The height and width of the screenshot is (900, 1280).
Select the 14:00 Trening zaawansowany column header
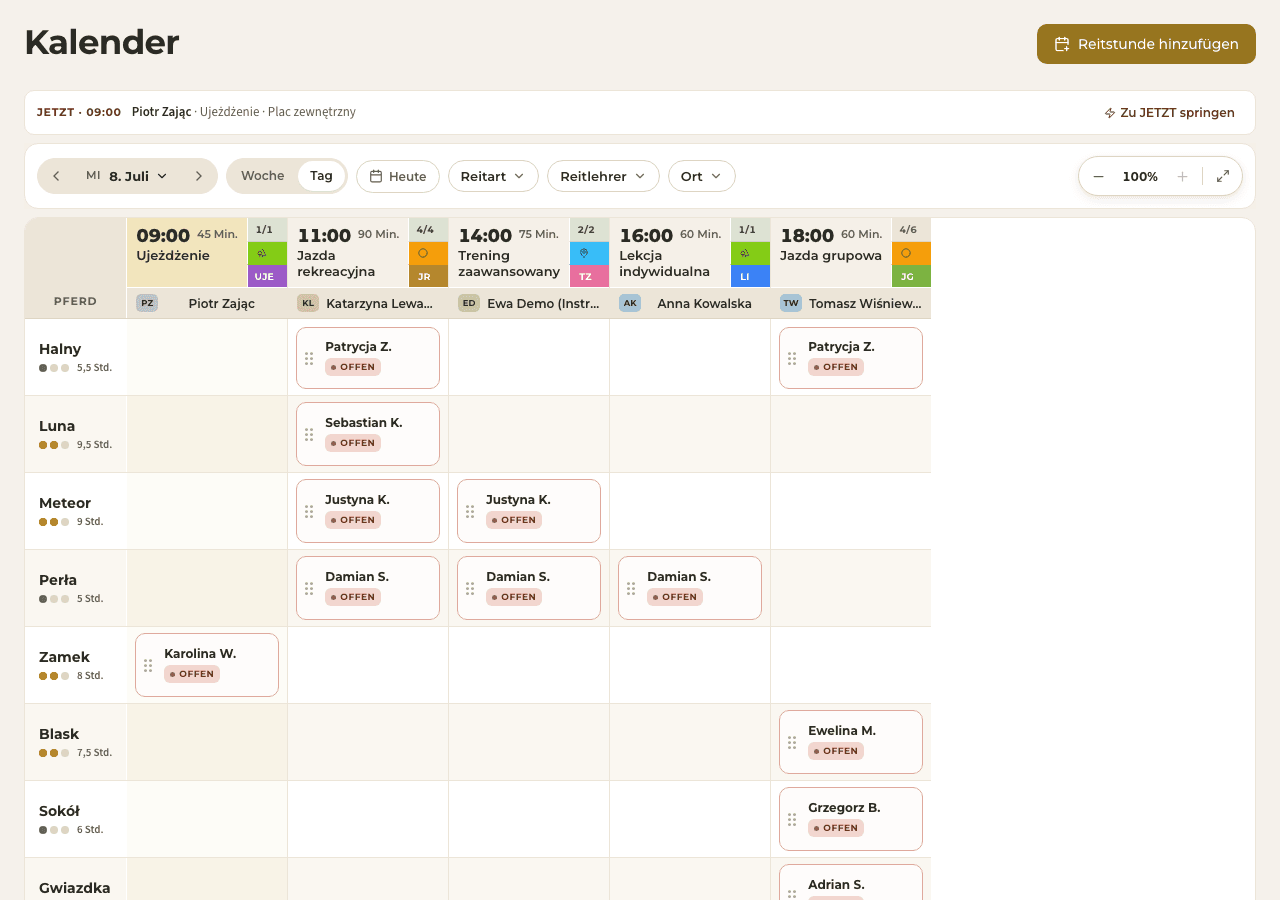[509, 253]
